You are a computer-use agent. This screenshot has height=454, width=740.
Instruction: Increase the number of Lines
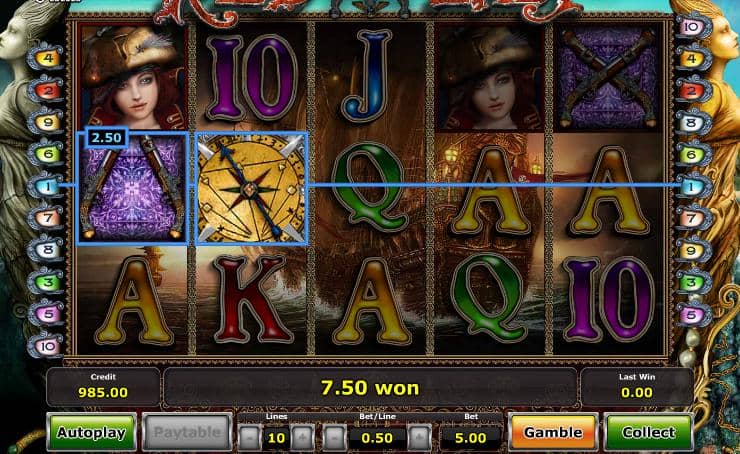303,438
